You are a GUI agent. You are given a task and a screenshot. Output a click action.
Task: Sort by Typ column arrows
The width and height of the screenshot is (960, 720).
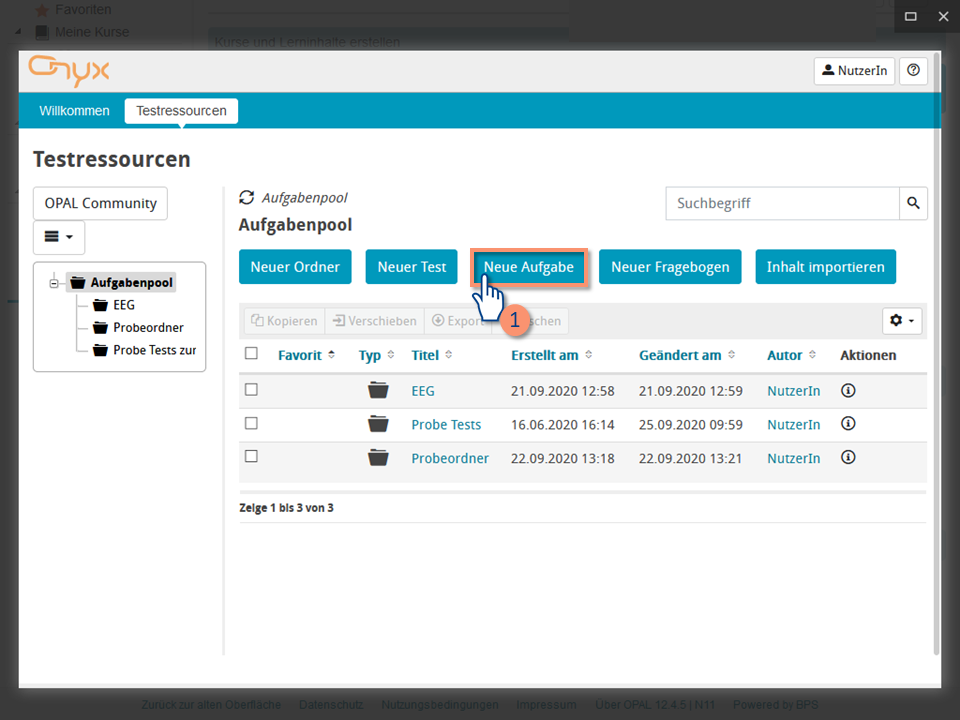[x=391, y=354]
